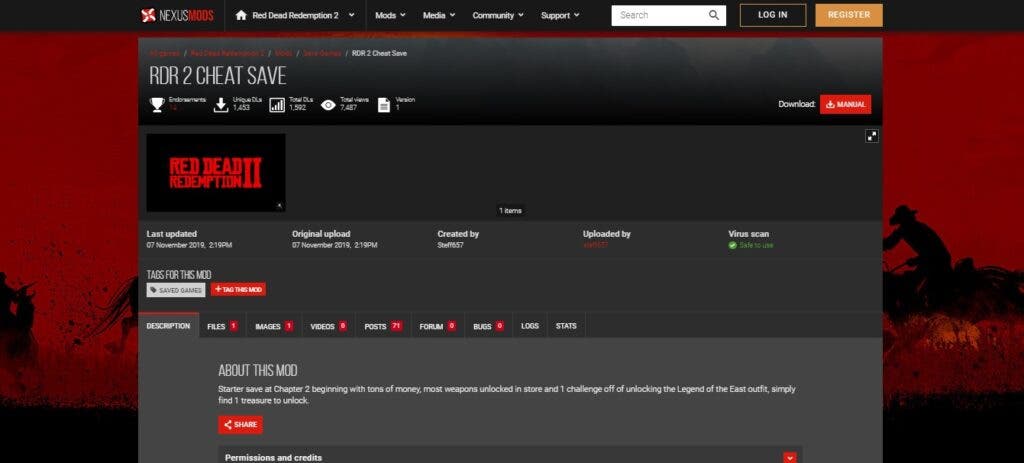Click the Tag This Mod button
1024x463 pixels.
(238, 289)
